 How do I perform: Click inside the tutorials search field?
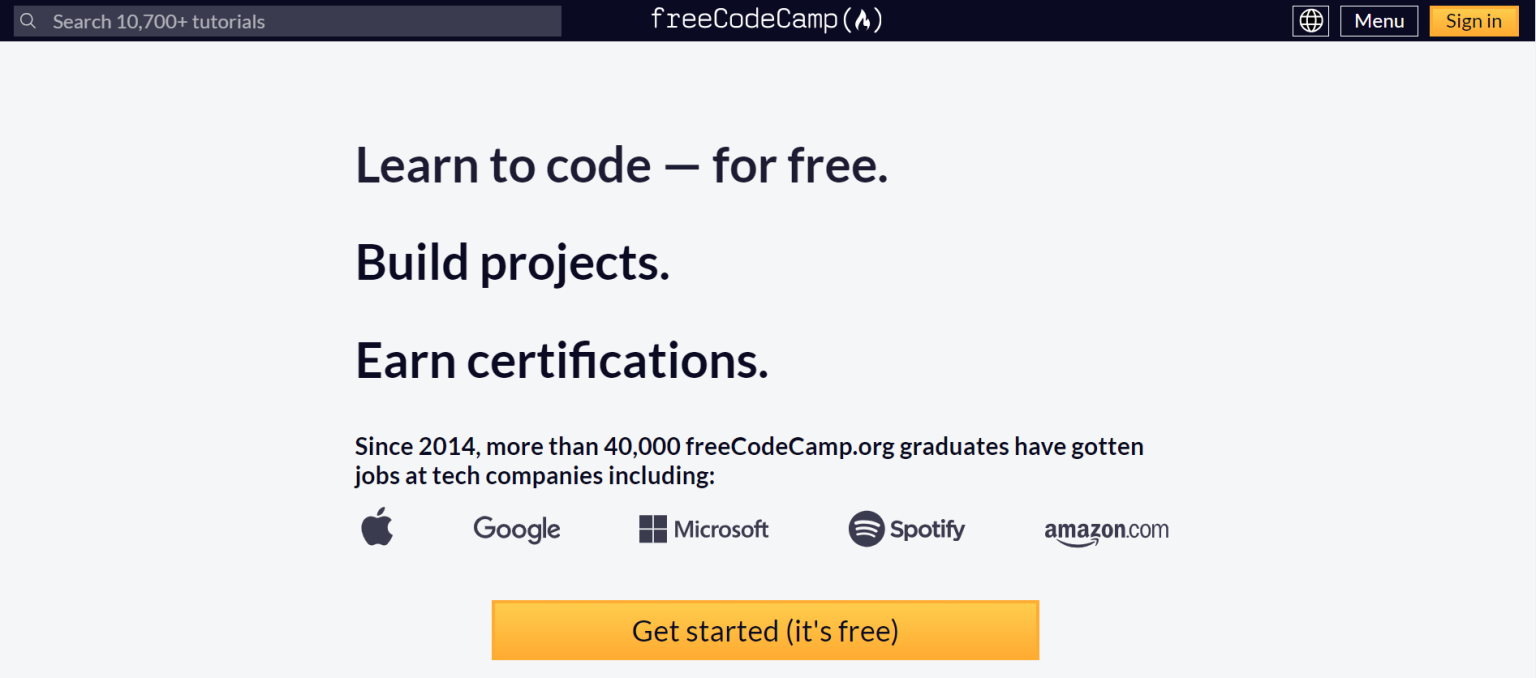pyautogui.click(x=290, y=20)
